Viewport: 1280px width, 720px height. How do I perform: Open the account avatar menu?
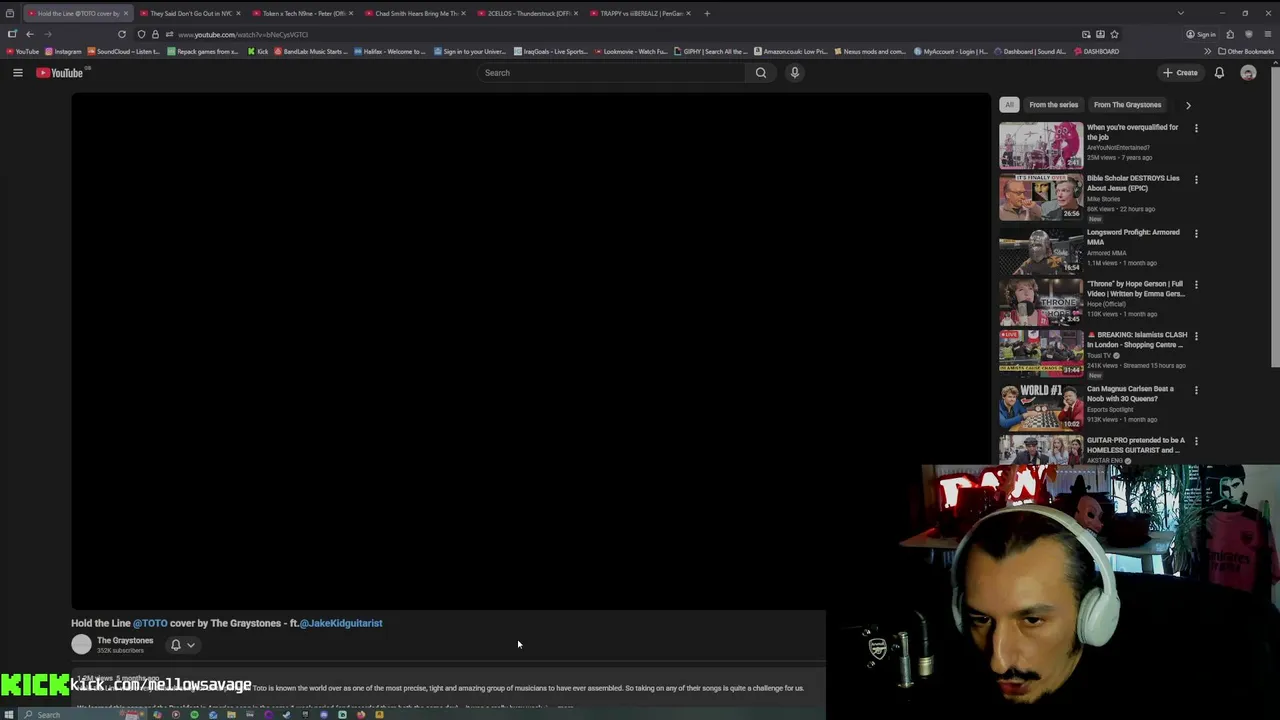[1248, 72]
